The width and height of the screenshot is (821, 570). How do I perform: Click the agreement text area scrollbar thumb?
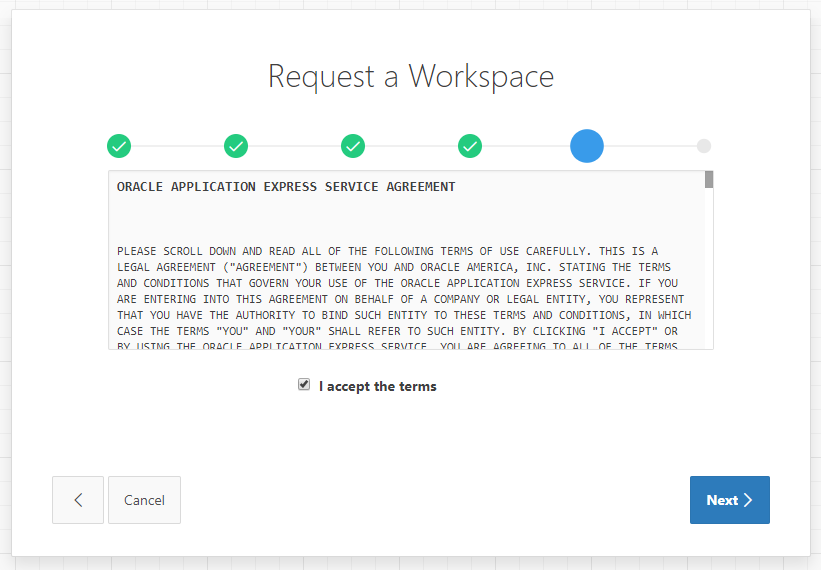(709, 180)
